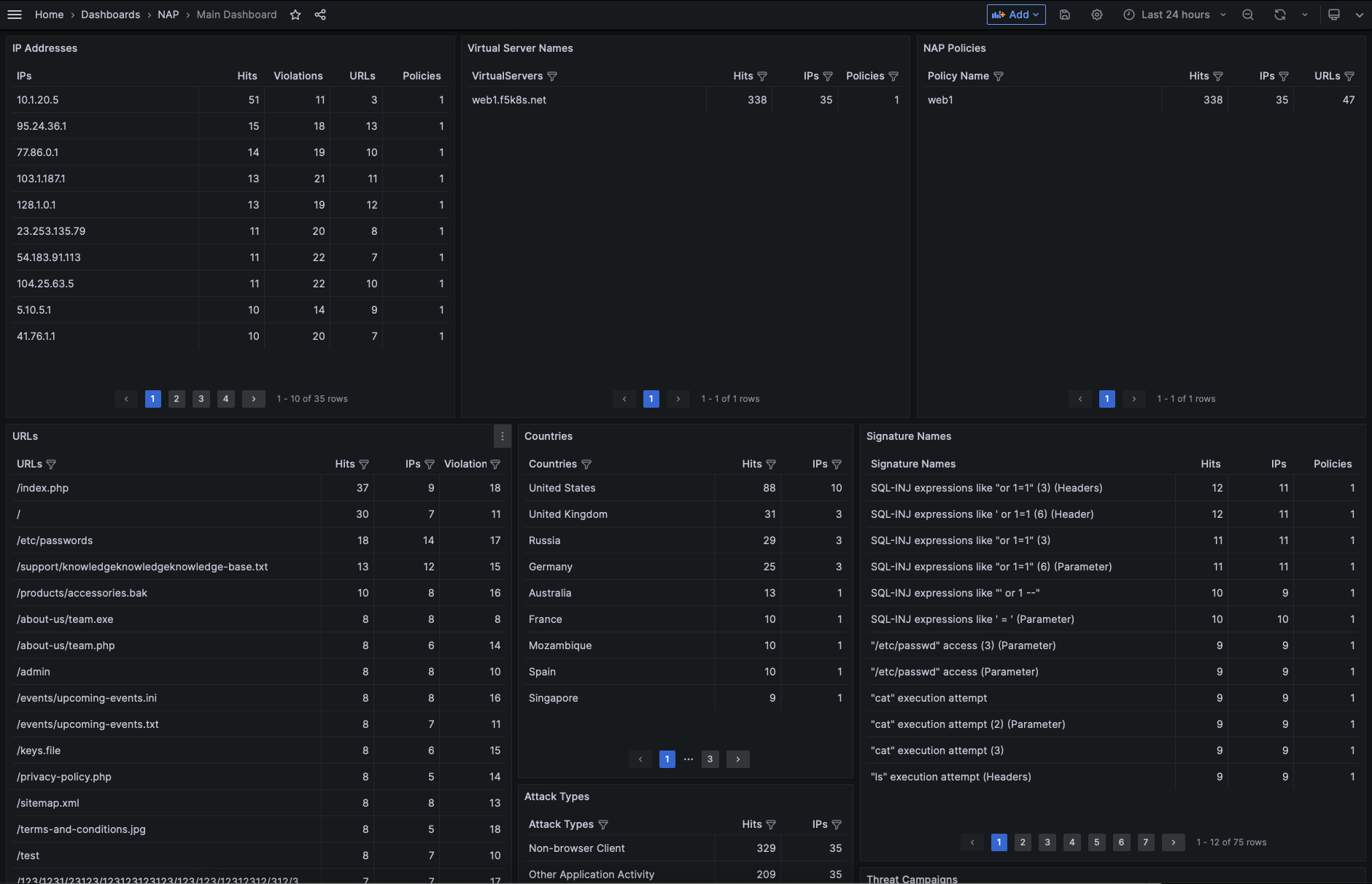1372x884 pixels.
Task: Select United Kingdom in Countries table
Action: [568, 514]
